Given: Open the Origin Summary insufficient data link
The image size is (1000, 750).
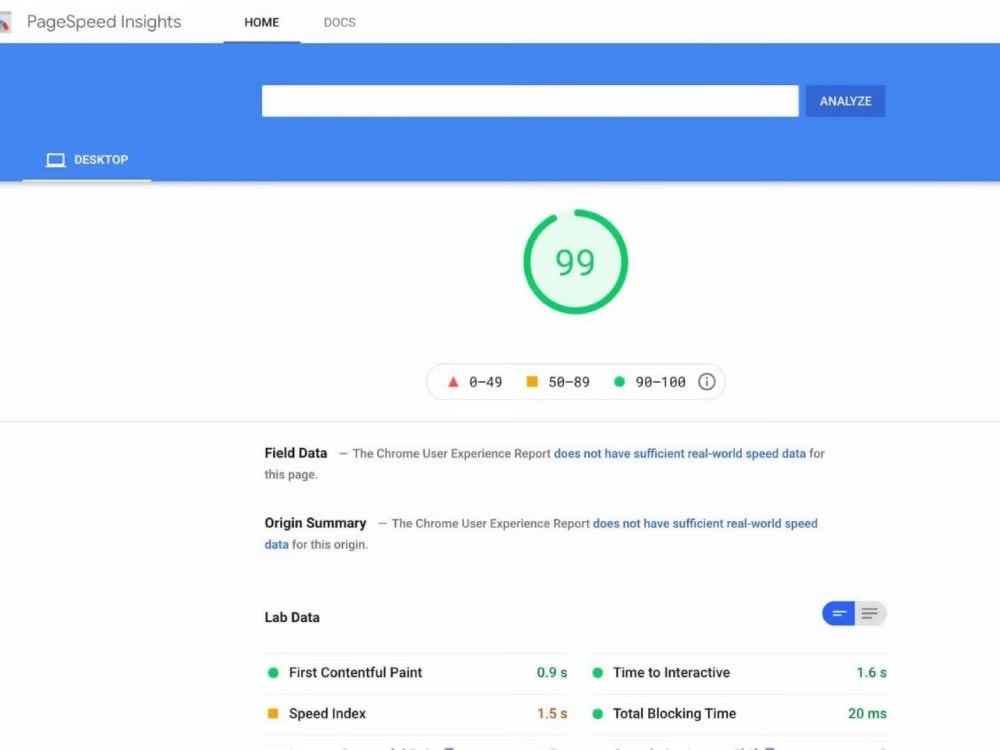Looking at the screenshot, I should click(706, 523).
